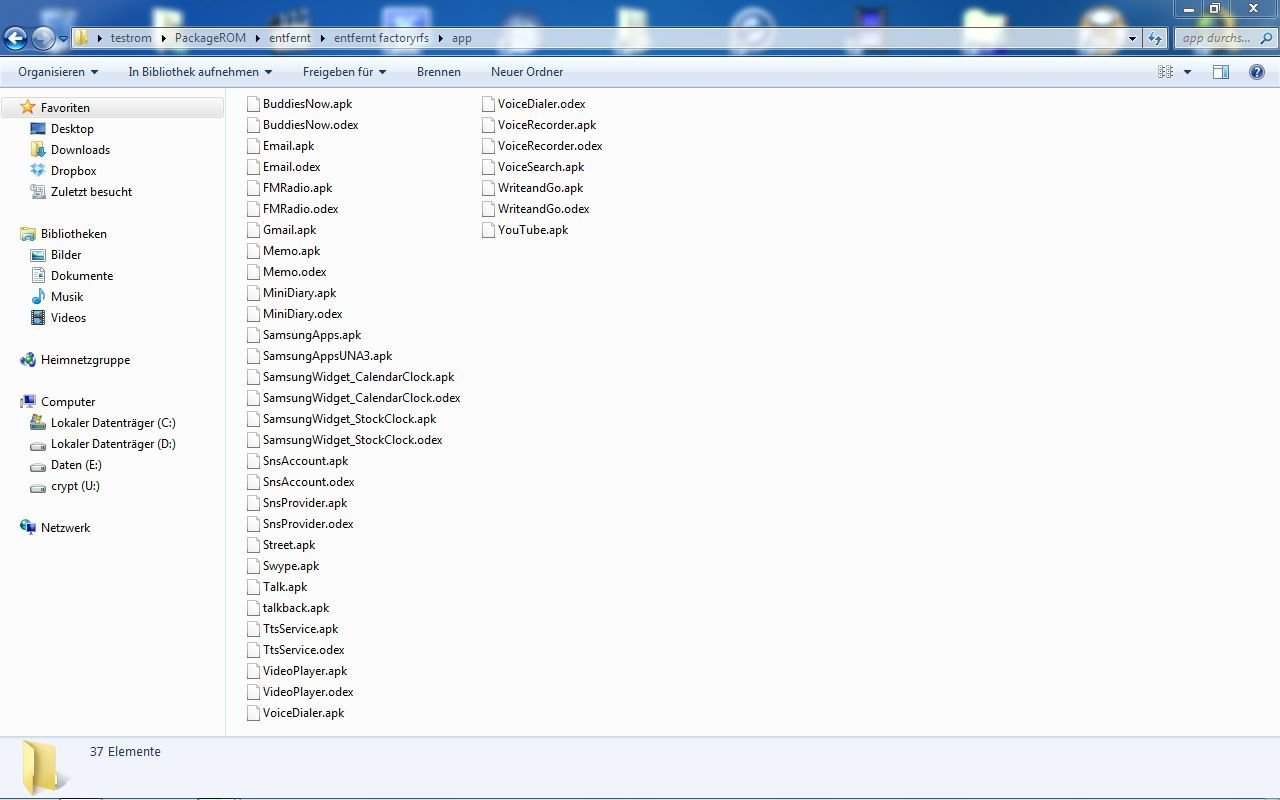Select the file name 'WriteandGo.apk'

(x=540, y=188)
